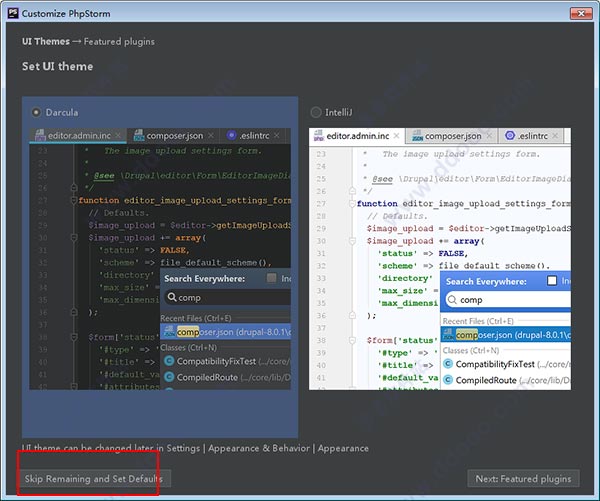Click the UI Themes breadcrumb step
Image resolution: width=600 pixels, height=501 pixels.
coord(46,41)
